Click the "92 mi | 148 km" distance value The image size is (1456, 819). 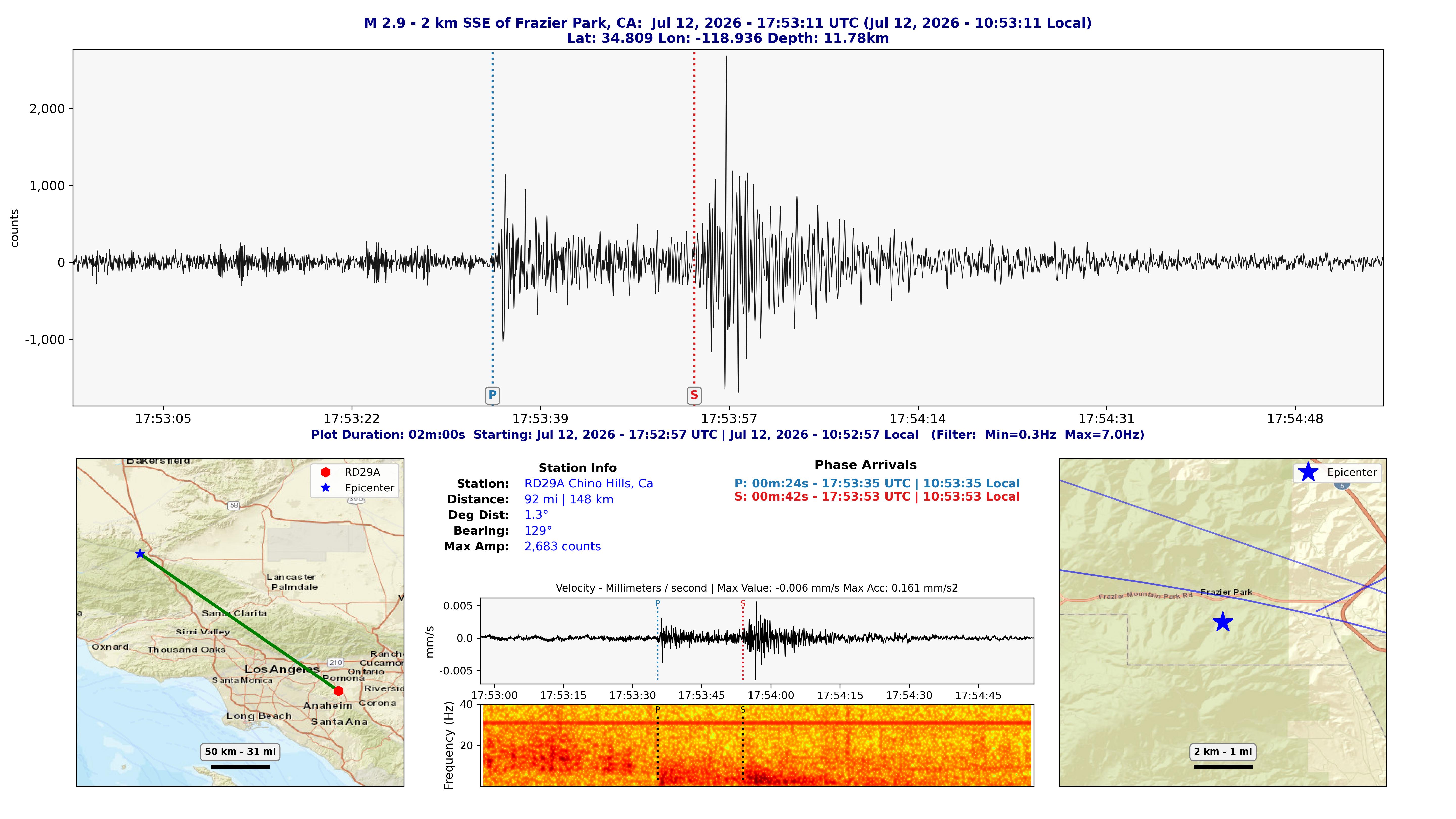(x=568, y=500)
